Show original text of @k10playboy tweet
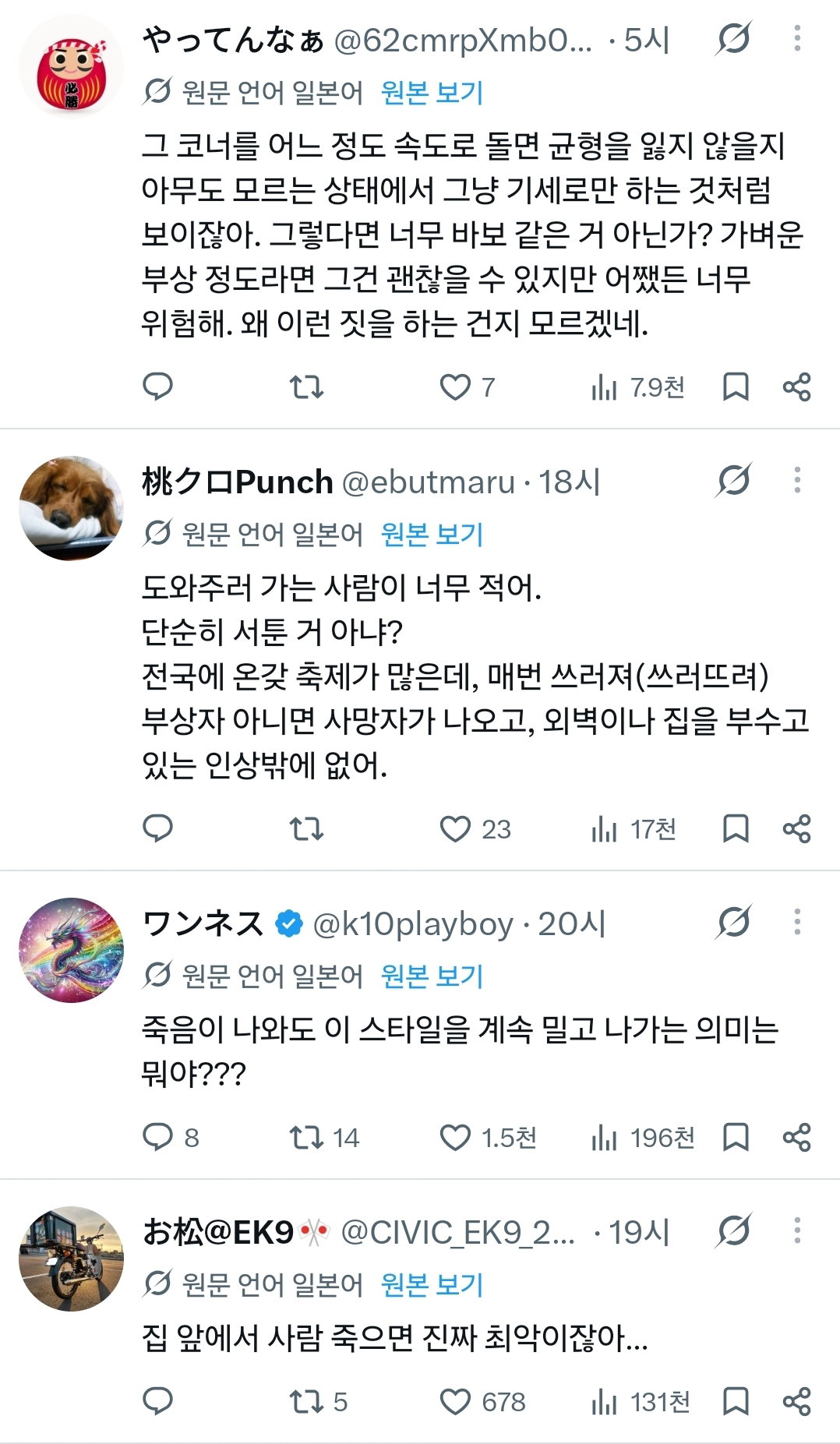The image size is (840, 1444). click(432, 976)
